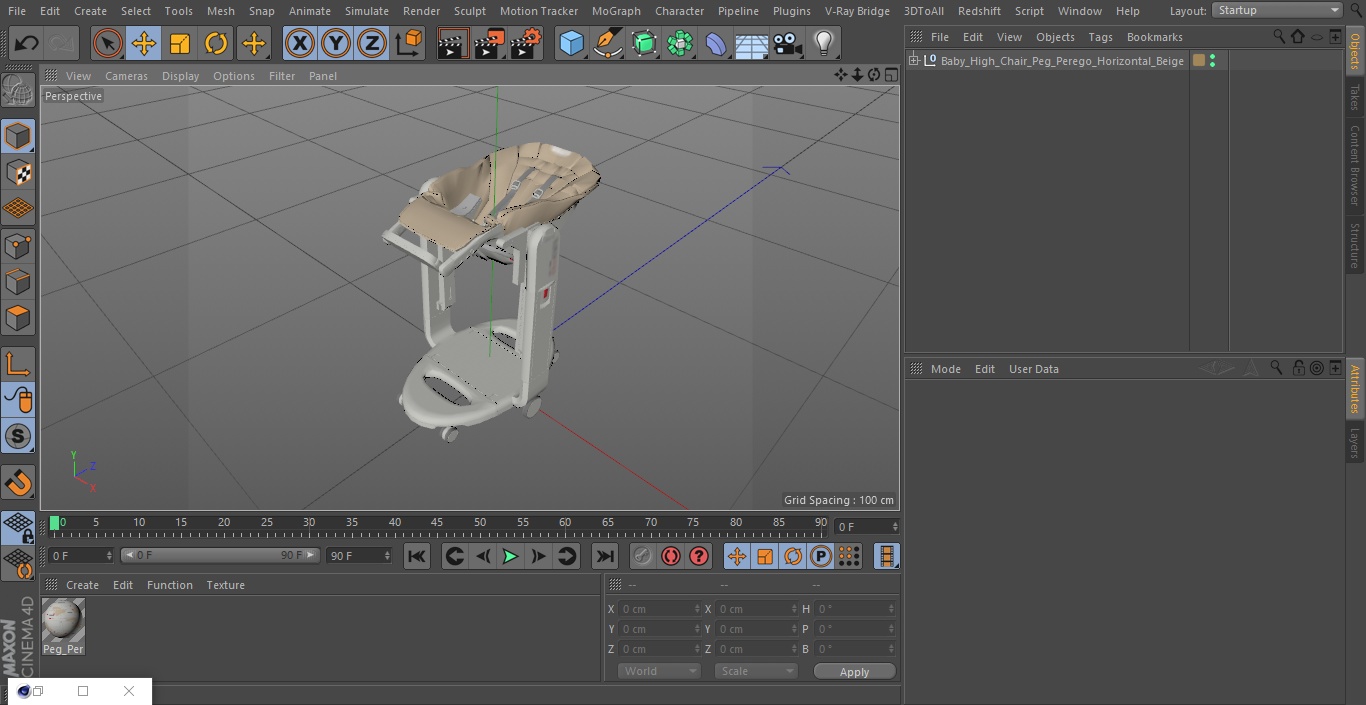Switch to Texture mode checkered cube

(x=18, y=172)
